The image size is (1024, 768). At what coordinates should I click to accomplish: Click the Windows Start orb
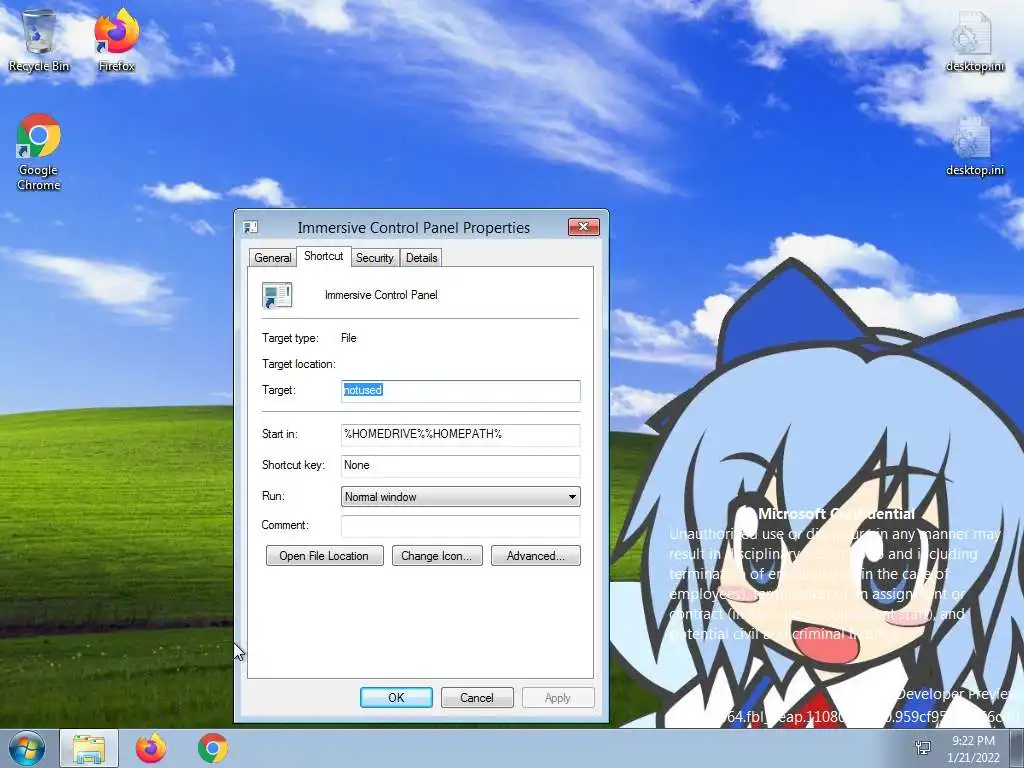27,748
